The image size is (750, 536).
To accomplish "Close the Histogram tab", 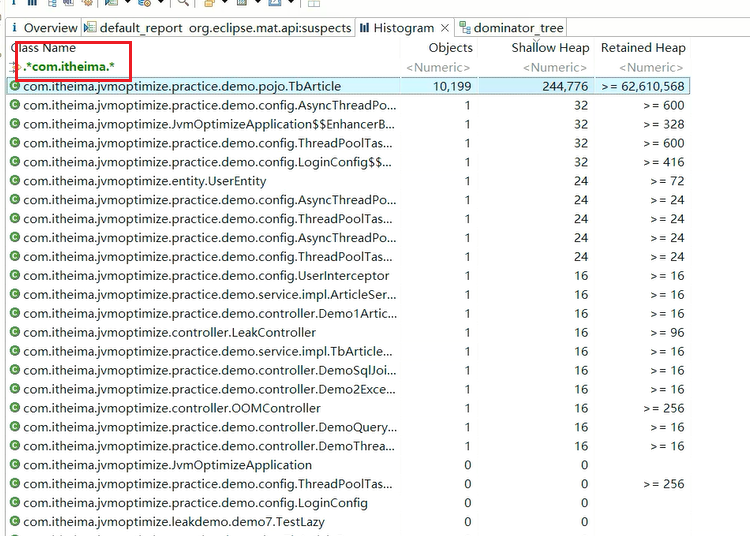I will click(445, 28).
